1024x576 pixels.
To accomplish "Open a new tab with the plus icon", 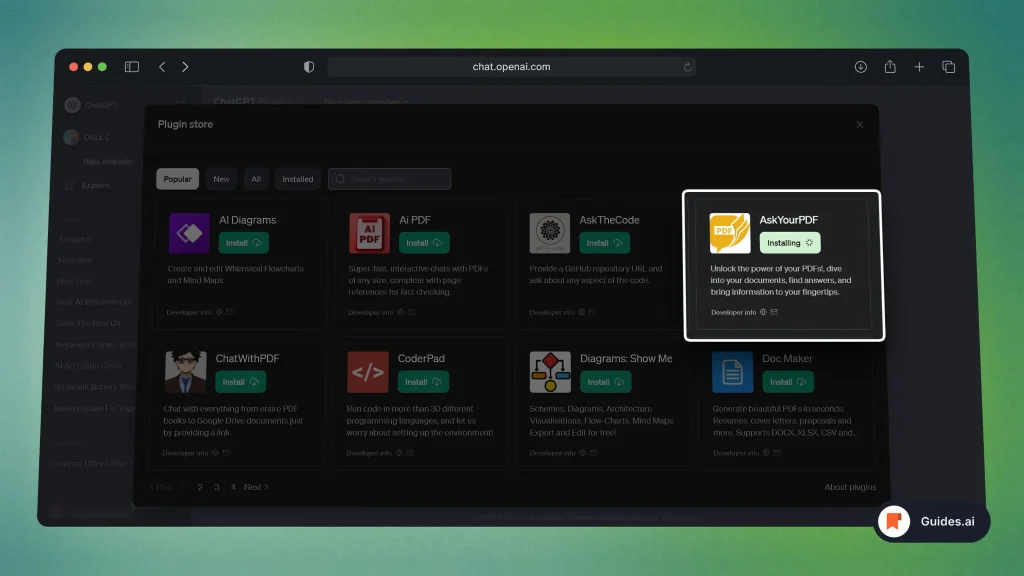I will click(x=919, y=67).
